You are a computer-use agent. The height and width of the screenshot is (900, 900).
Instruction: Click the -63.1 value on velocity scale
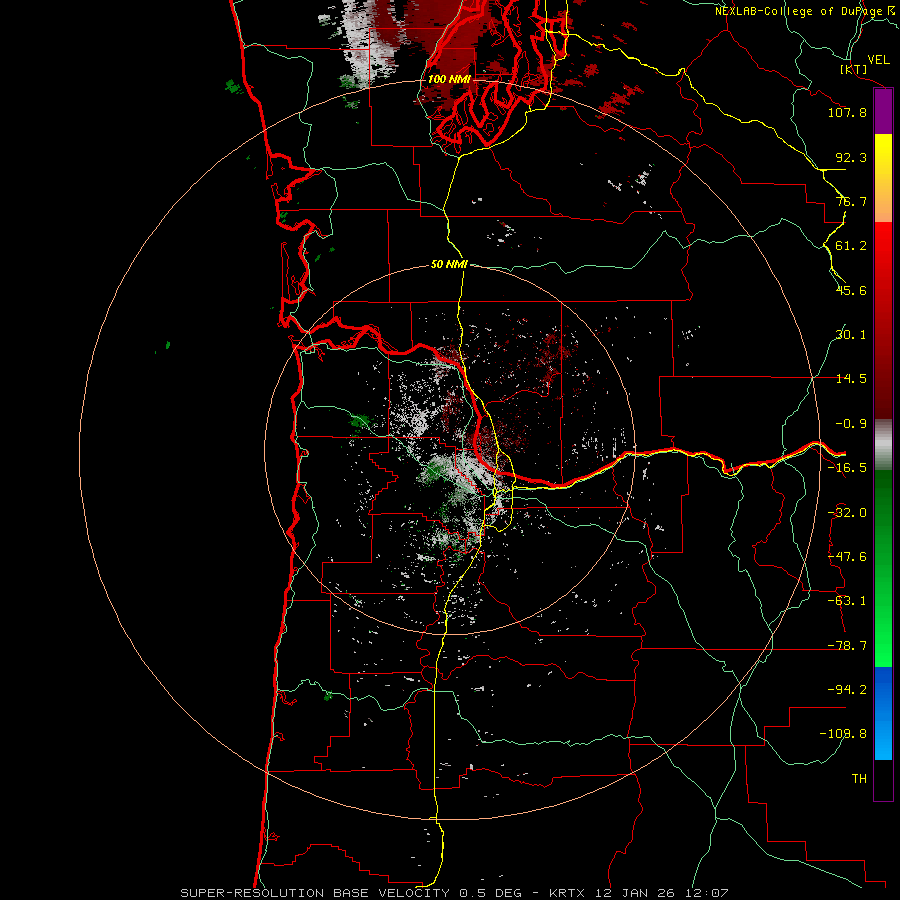tap(847, 601)
